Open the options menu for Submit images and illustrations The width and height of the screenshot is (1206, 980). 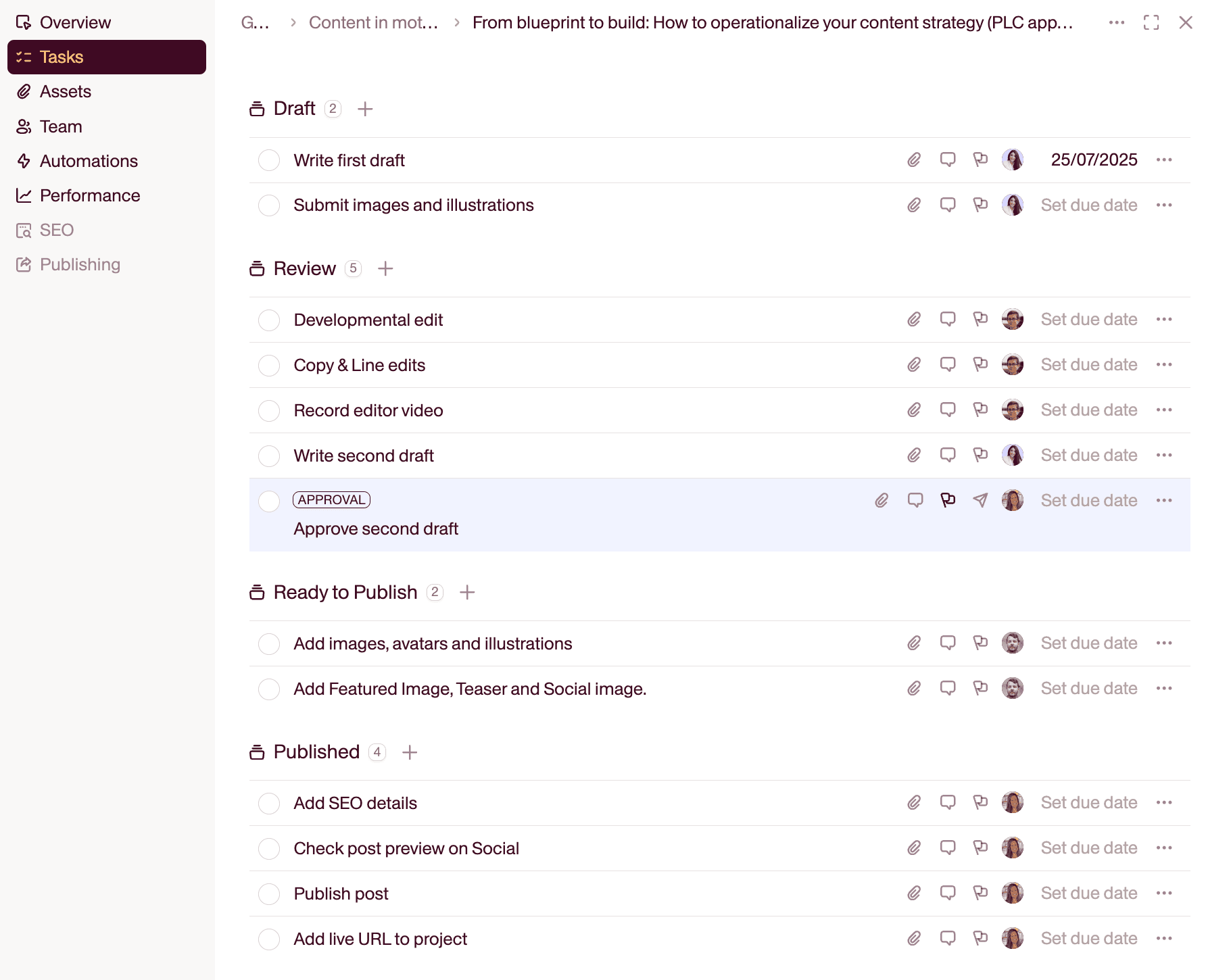click(1165, 205)
